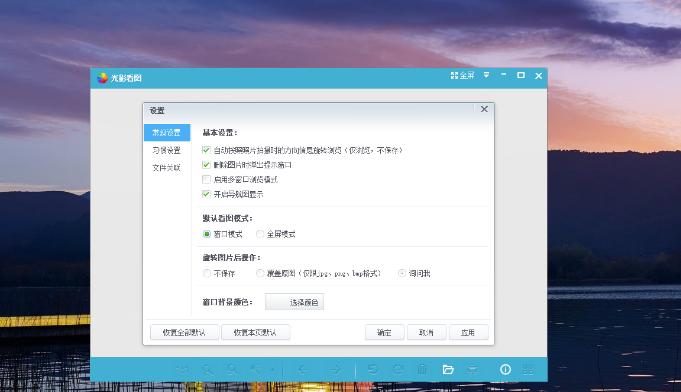
Task: Open the title bar dropdown menu triangle
Action: [486, 75]
